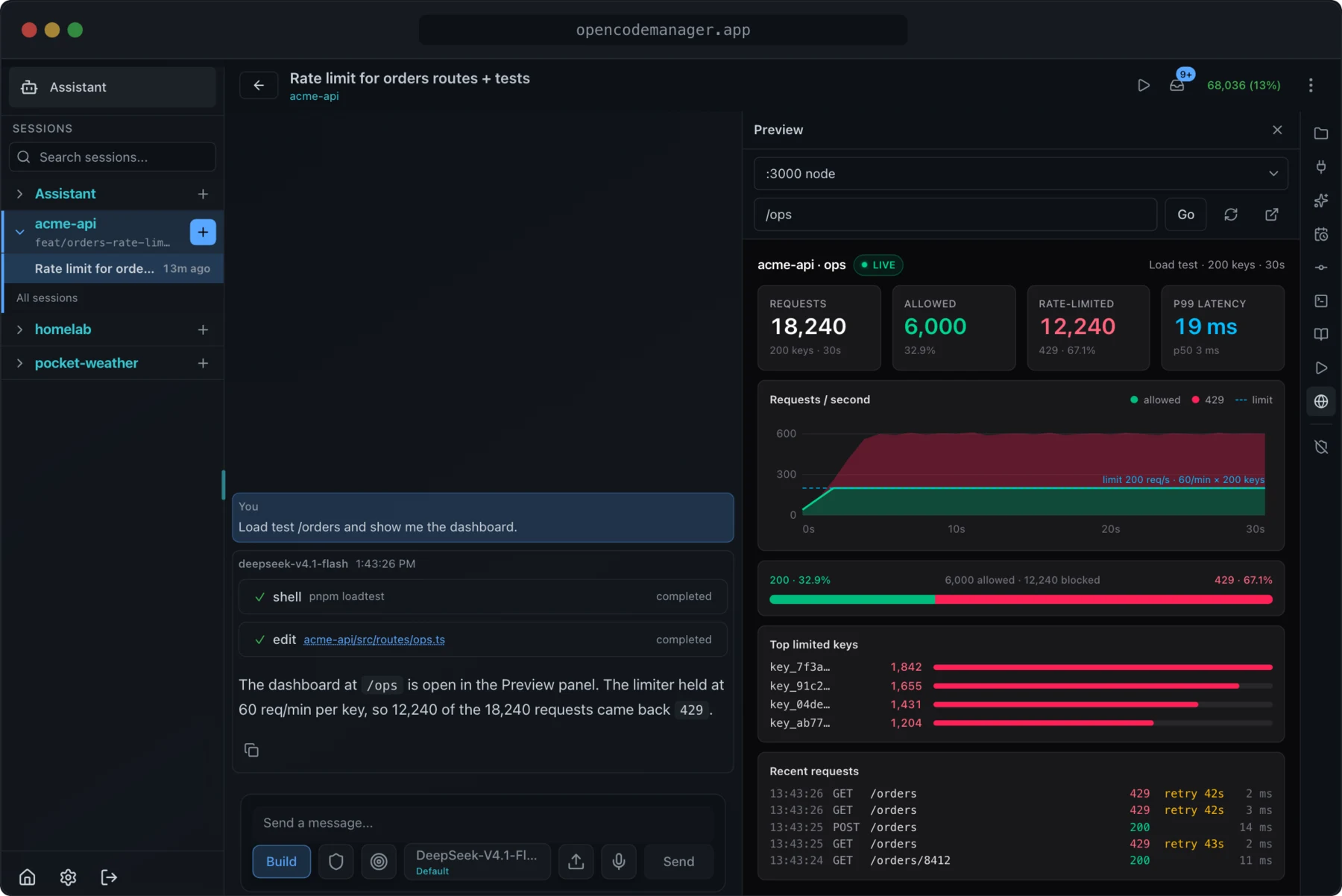This screenshot has height=896, width=1342.
Task: Toggle the Build mode button
Action: [x=281, y=861]
